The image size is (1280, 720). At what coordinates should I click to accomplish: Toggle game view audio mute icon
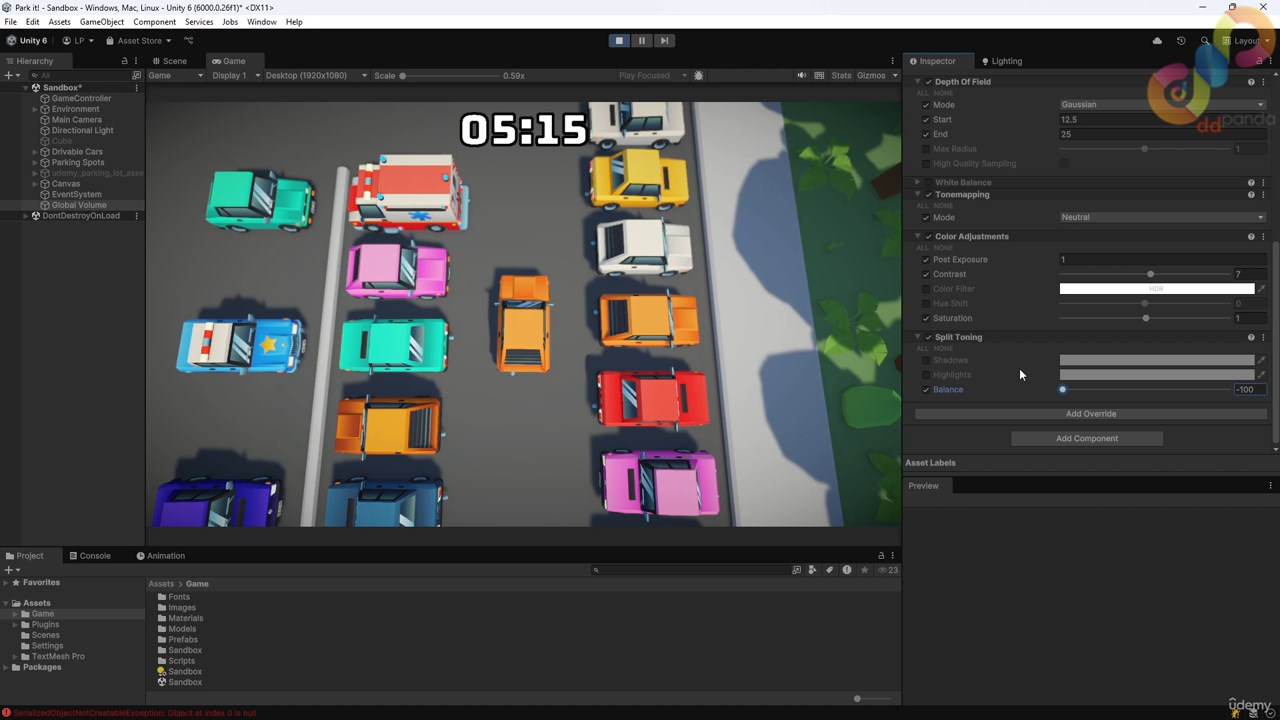pyautogui.click(x=801, y=76)
